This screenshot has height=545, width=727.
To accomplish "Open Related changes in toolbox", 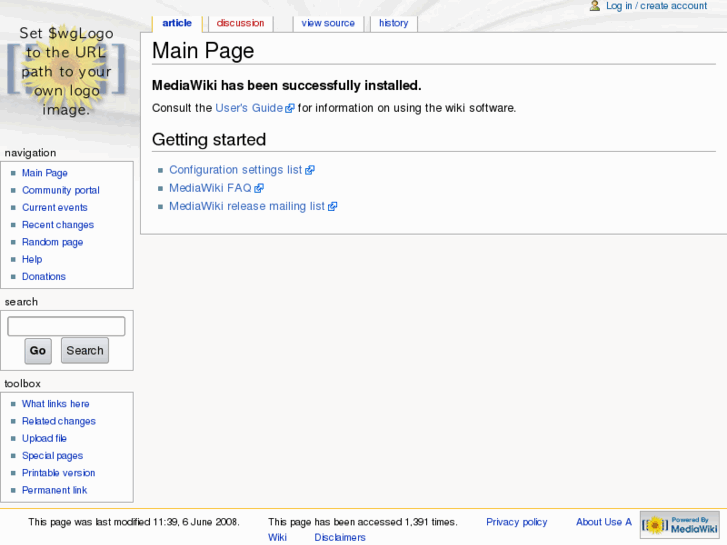I will coord(59,421).
